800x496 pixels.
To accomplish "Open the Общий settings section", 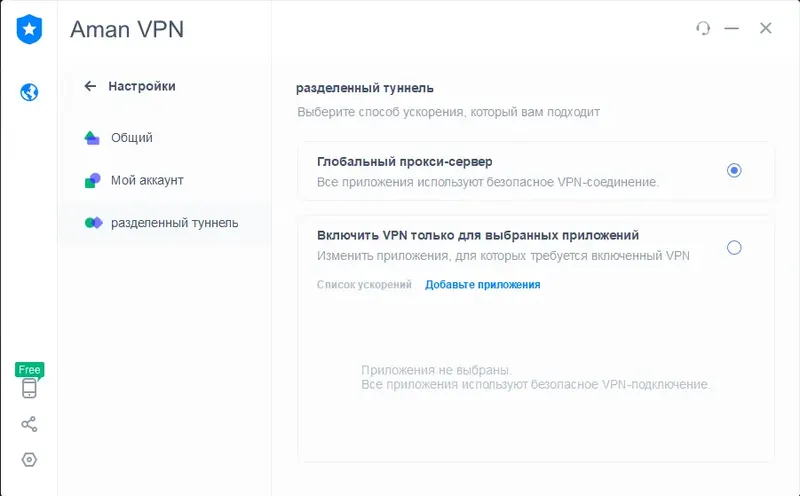I will tap(132, 138).
